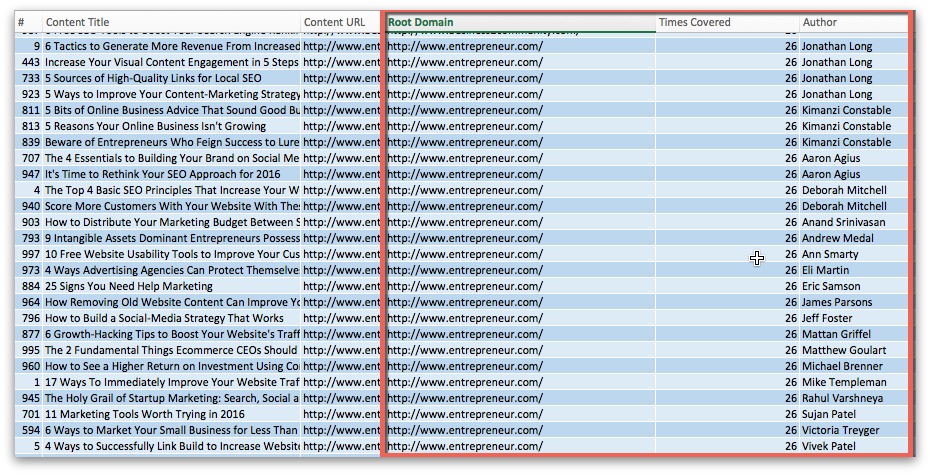This screenshot has width=930, height=475.
Task: Click the Author column header
Action: click(x=853, y=23)
